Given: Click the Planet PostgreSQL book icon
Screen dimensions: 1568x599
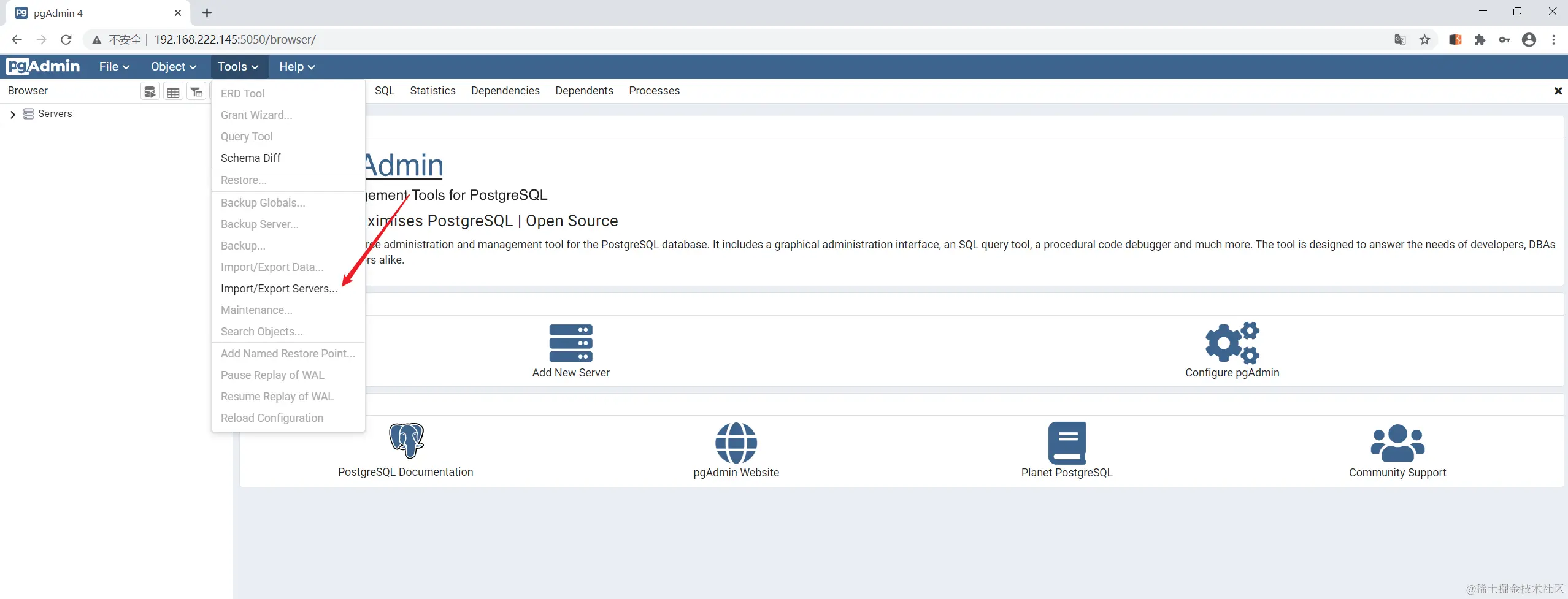Looking at the screenshot, I should pyautogui.click(x=1067, y=443).
